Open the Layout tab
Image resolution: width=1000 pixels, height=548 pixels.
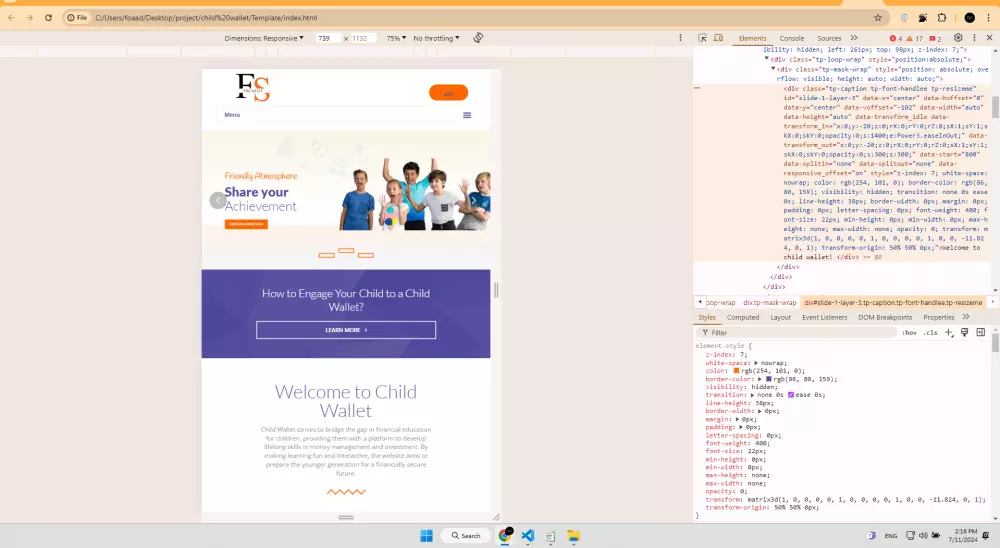(x=781, y=317)
